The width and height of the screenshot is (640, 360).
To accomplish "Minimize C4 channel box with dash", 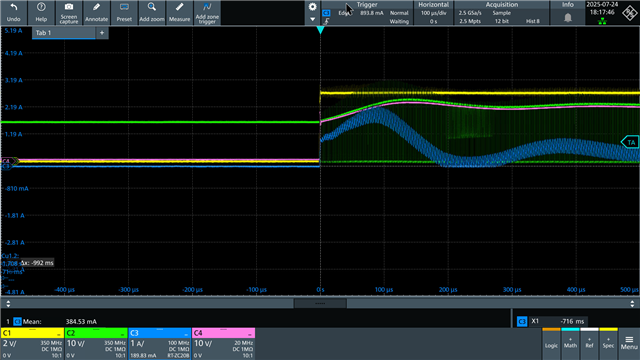I will coord(250,334).
